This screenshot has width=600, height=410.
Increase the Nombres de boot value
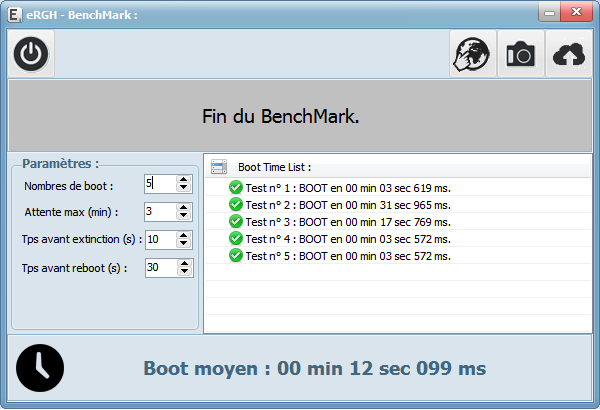[184, 180]
